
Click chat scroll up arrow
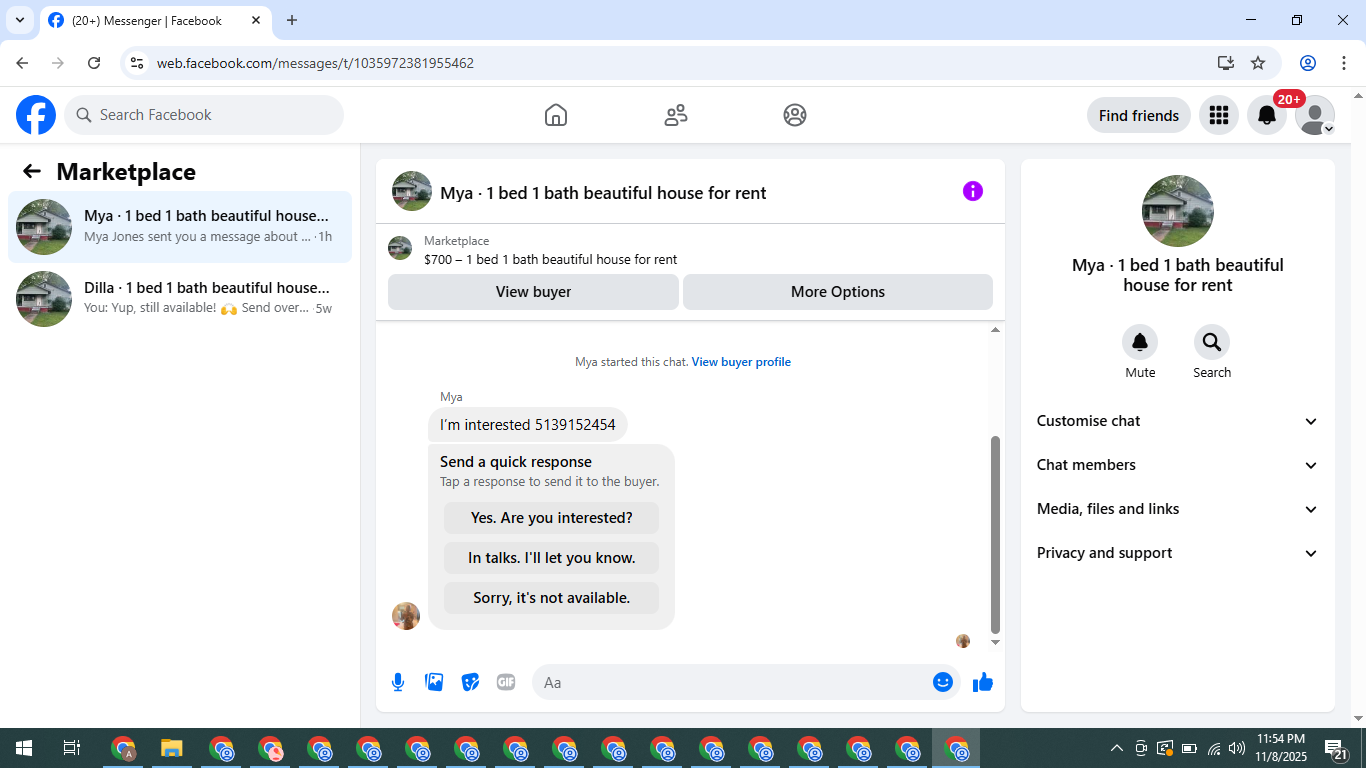tap(995, 330)
